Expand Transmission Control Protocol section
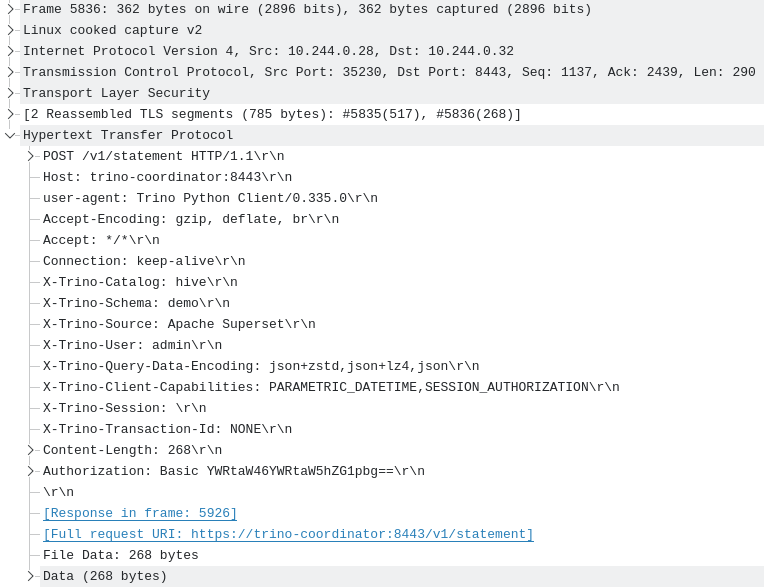This screenshot has height=587, width=764. coord(11,72)
